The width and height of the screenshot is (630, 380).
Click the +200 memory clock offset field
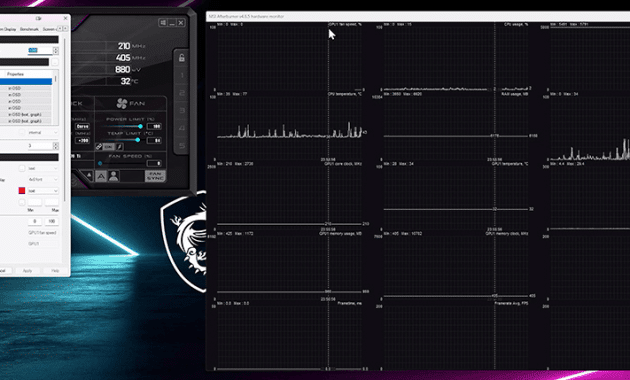(x=82, y=140)
